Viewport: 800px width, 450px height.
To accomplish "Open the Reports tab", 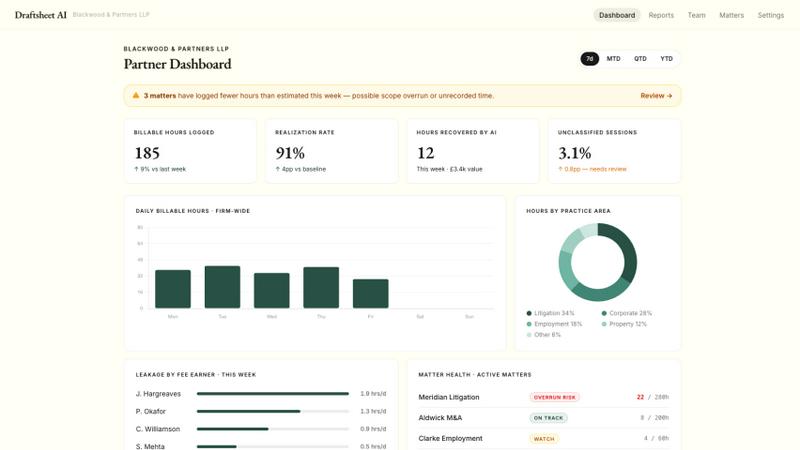I will [x=661, y=15].
